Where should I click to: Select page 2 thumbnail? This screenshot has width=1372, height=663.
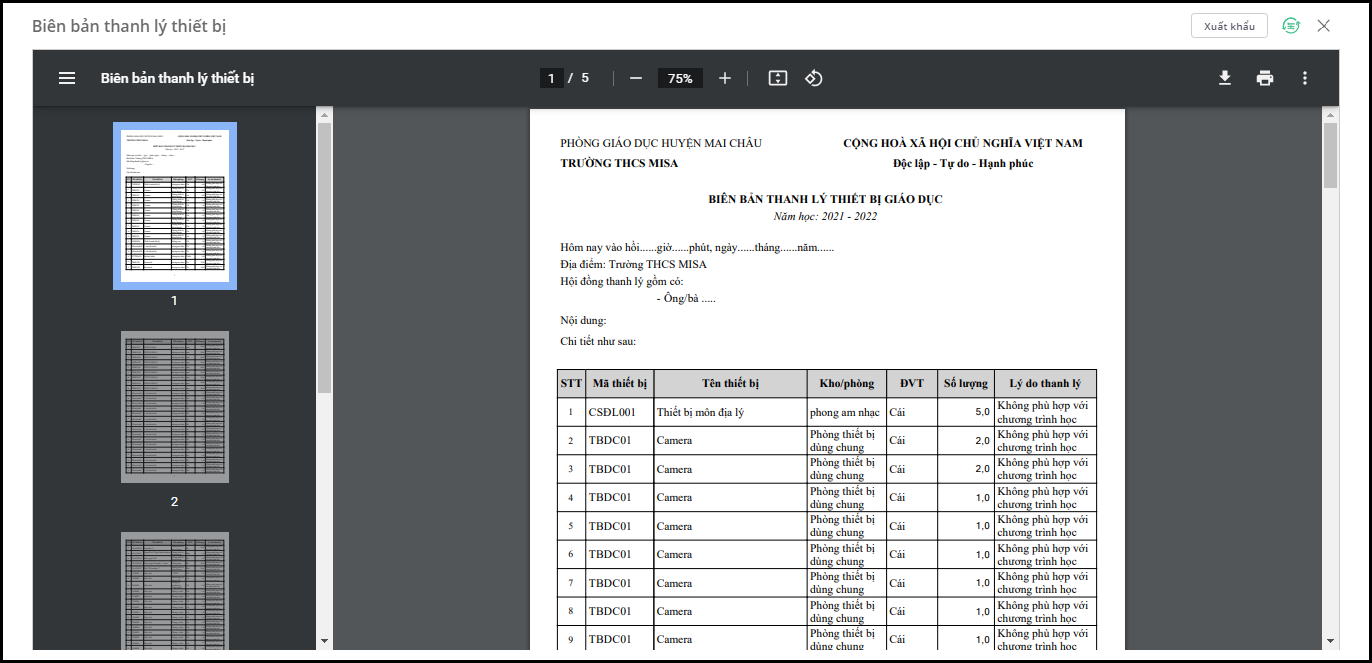pyautogui.click(x=175, y=407)
